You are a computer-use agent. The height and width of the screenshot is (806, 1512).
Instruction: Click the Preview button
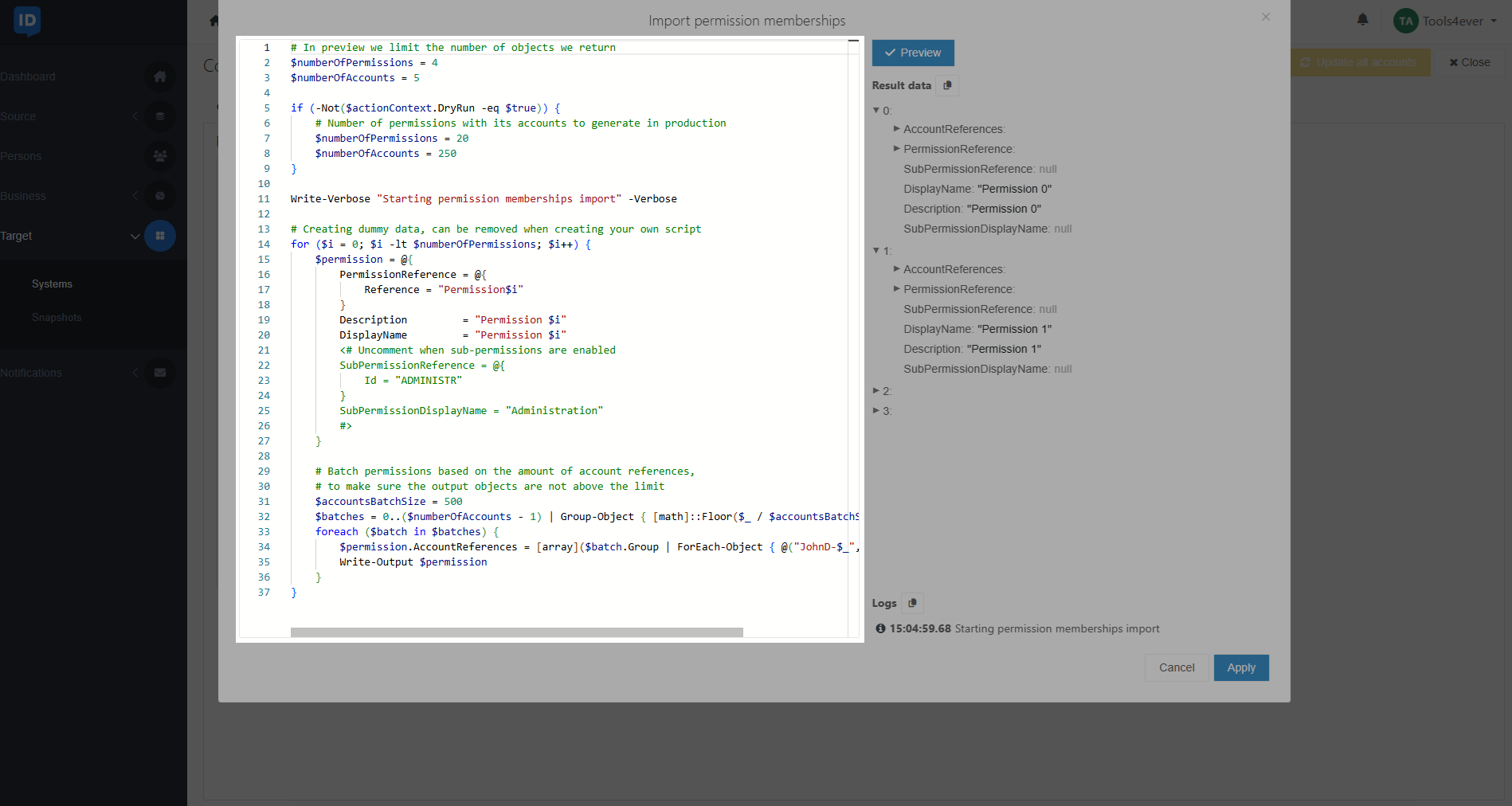(913, 53)
